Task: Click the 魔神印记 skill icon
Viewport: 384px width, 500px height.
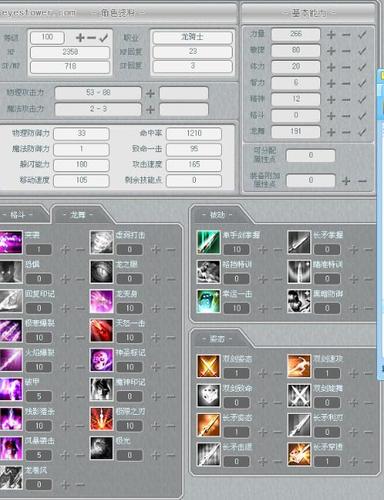Action: pyautogui.click(x=101, y=389)
